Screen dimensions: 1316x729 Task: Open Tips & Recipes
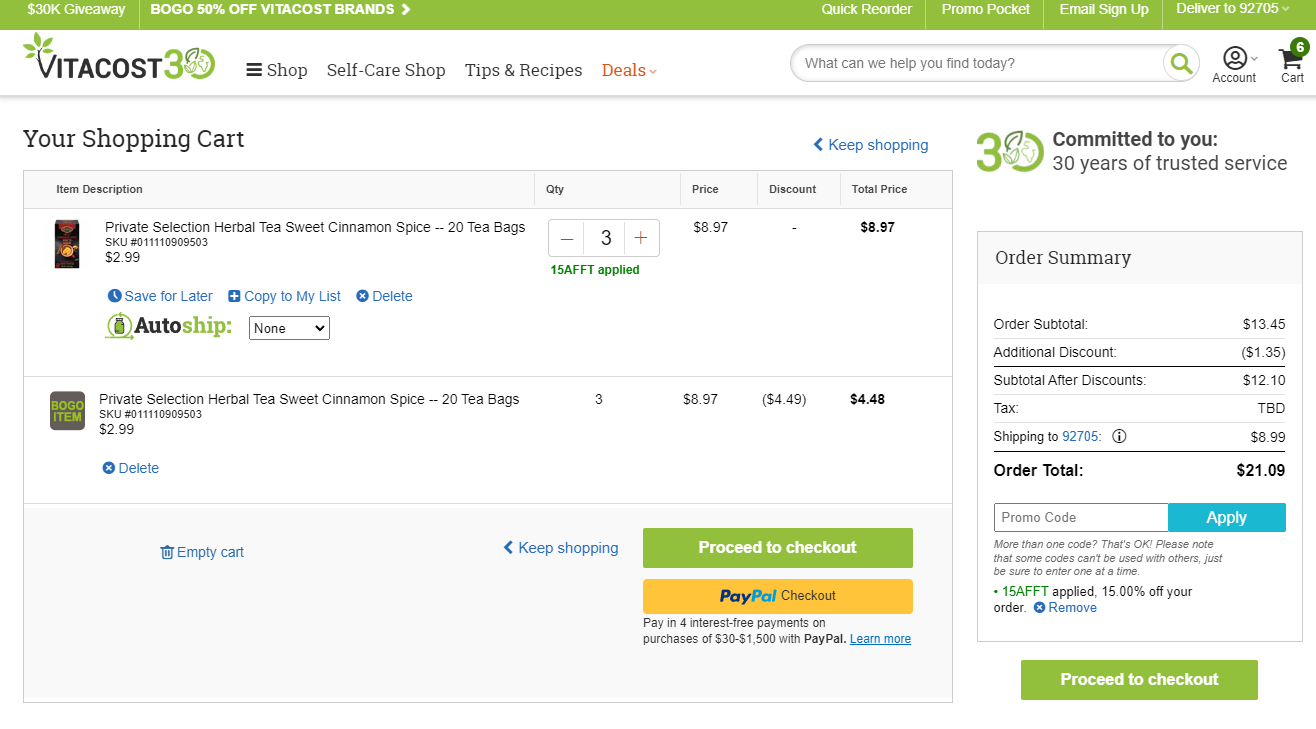pyautogui.click(x=523, y=70)
